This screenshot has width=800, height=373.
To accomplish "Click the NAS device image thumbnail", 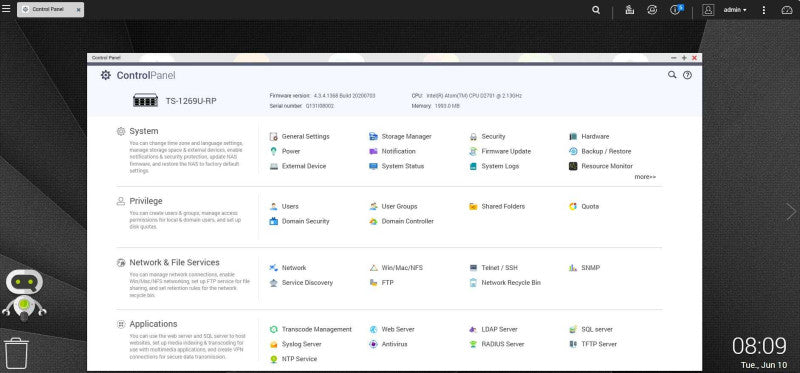I will coord(145,101).
